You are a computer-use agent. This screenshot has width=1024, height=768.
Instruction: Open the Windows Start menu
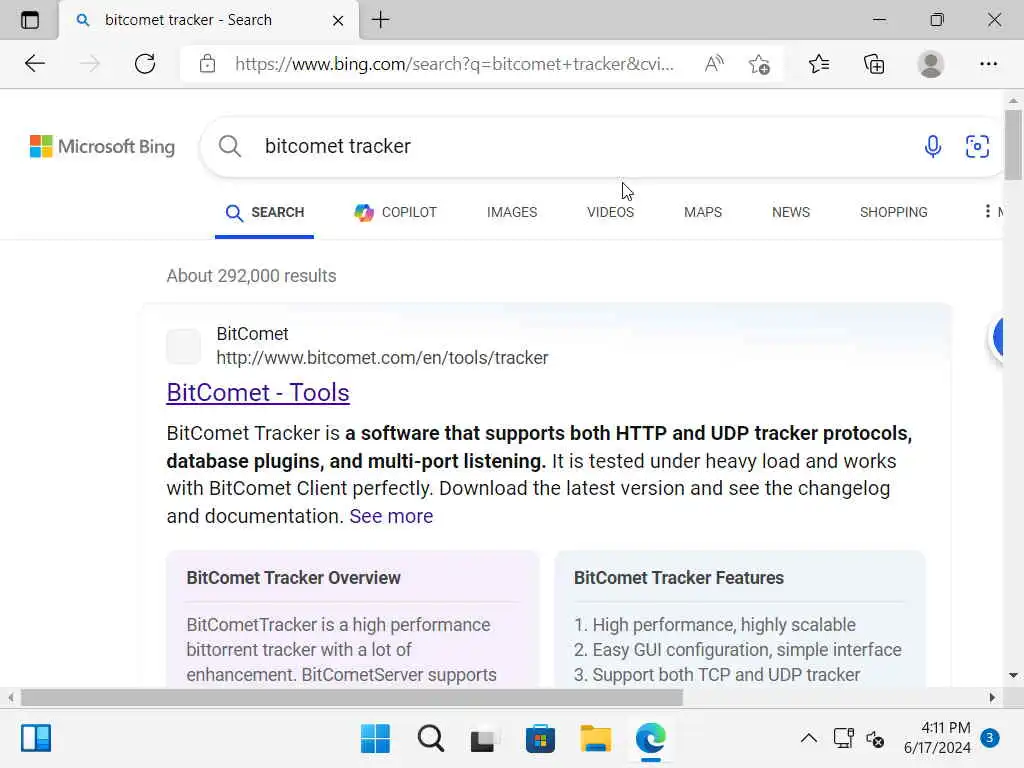coord(375,739)
